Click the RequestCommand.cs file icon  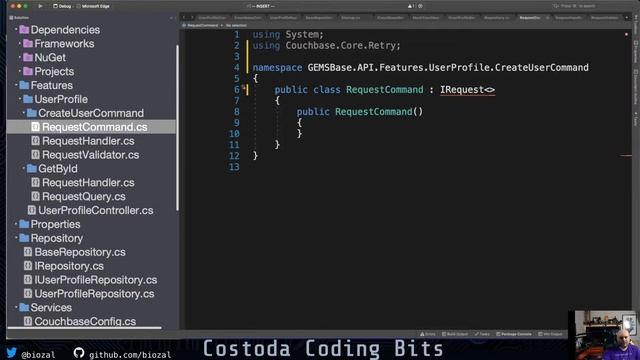[36, 127]
